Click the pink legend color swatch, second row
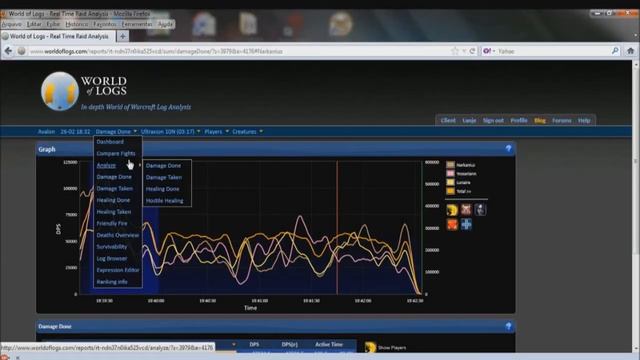The height and width of the screenshot is (360, 640). tap(450, 173)
